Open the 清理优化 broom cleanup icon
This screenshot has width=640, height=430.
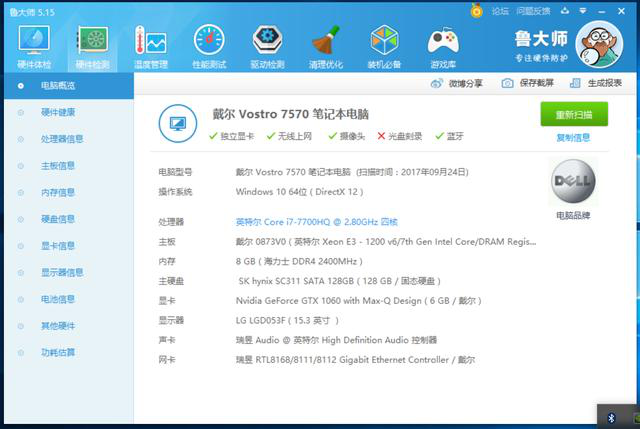(325, 42)
